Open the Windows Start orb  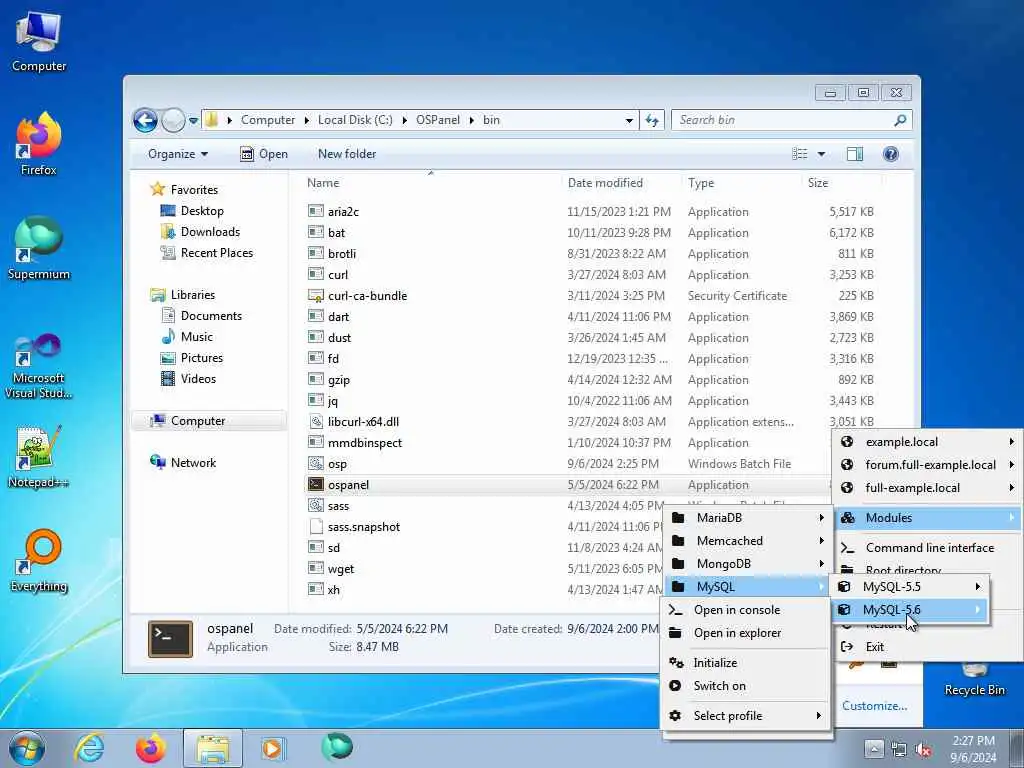(27, 748)
